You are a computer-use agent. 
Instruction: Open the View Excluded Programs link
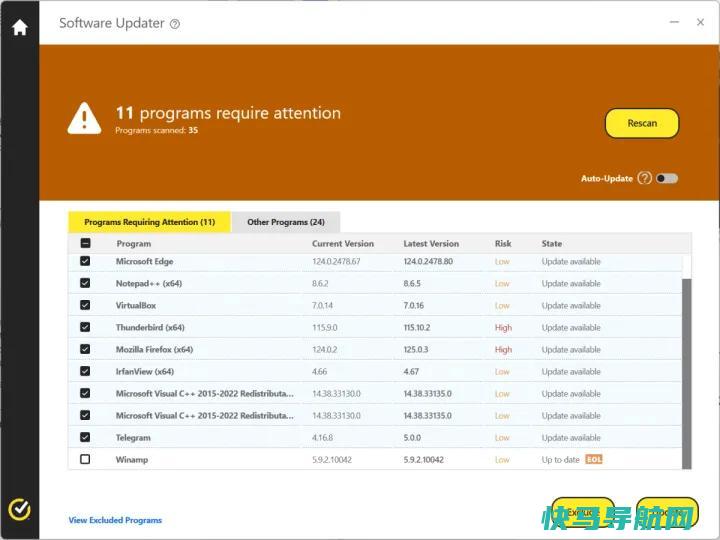[115, 520]
